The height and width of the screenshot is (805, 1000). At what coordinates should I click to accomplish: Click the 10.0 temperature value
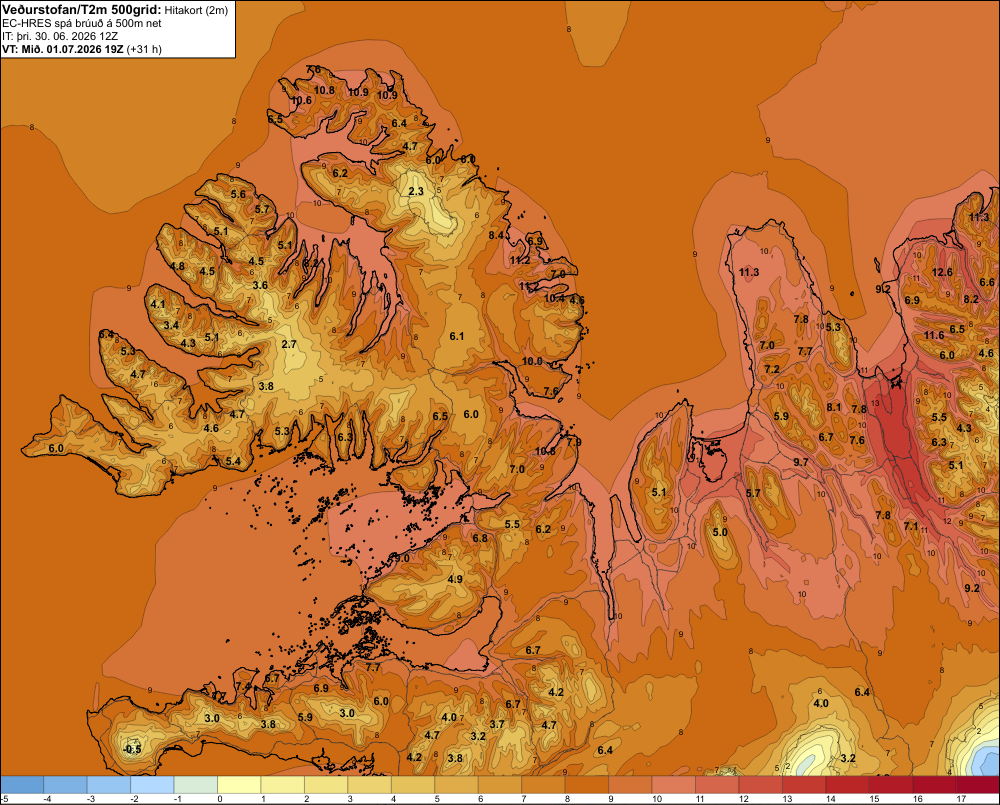tap(533, 361)
